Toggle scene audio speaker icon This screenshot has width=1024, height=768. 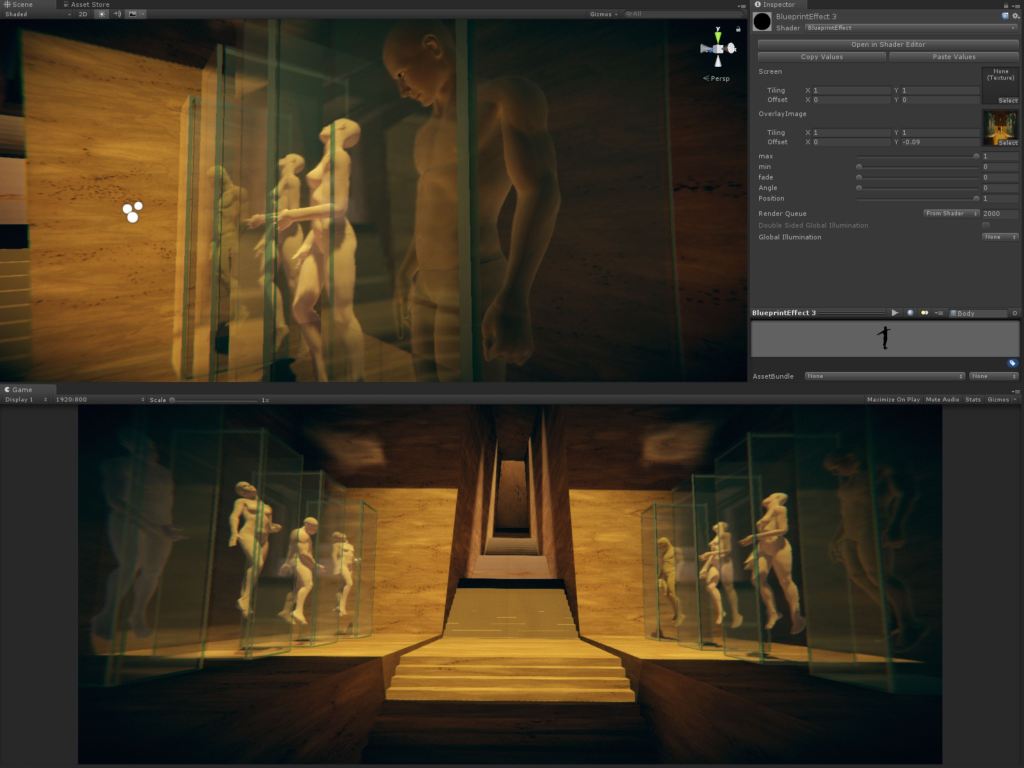click(x=117, y=14)
